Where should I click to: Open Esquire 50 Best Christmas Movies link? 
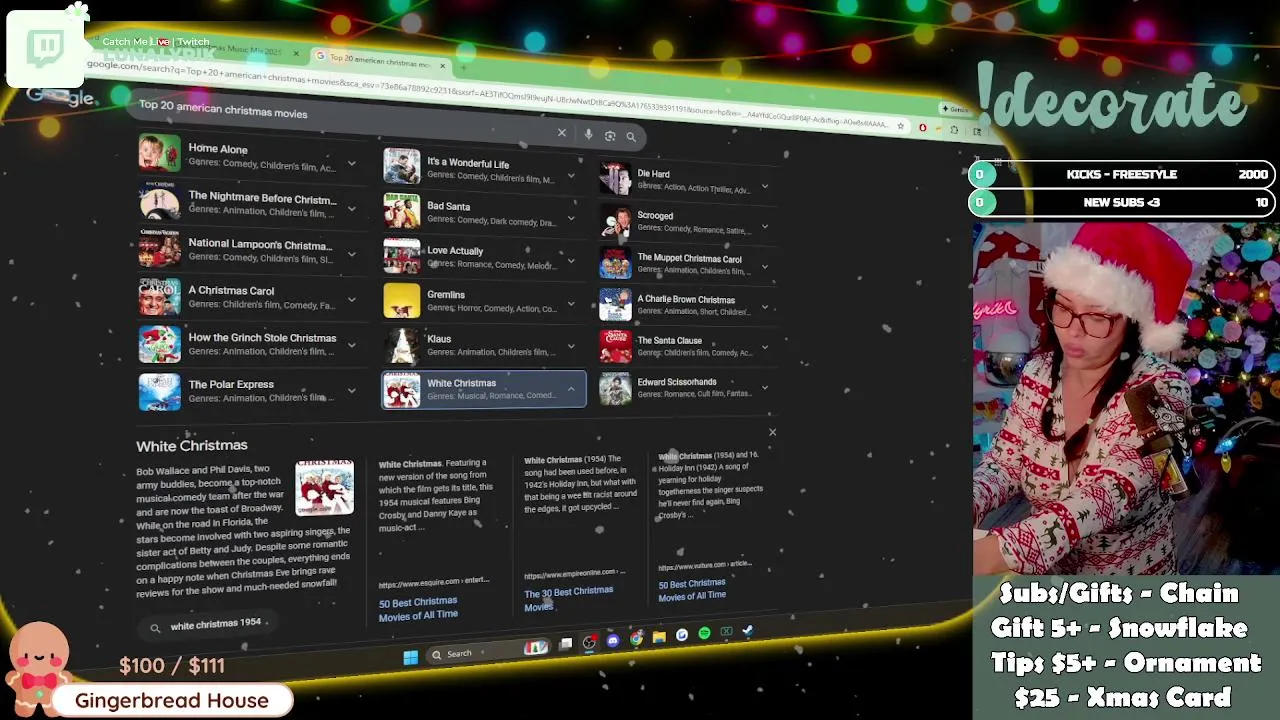tap(418, 608)
